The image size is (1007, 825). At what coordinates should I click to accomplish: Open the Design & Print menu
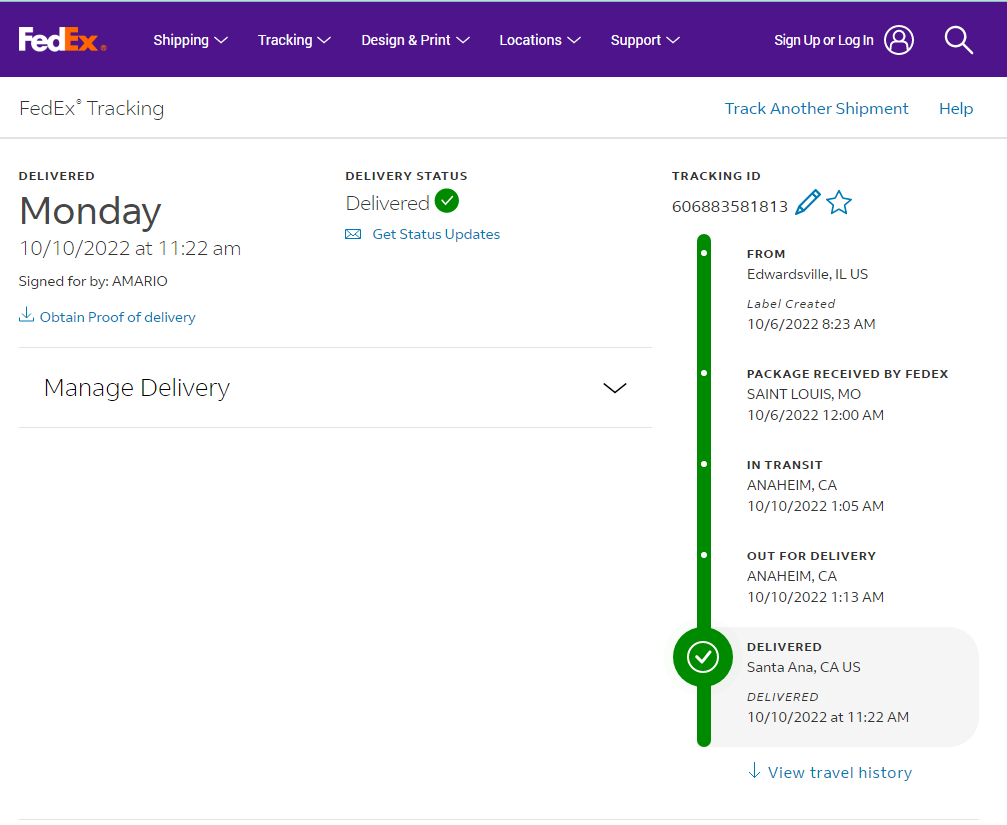click(416, 40)
